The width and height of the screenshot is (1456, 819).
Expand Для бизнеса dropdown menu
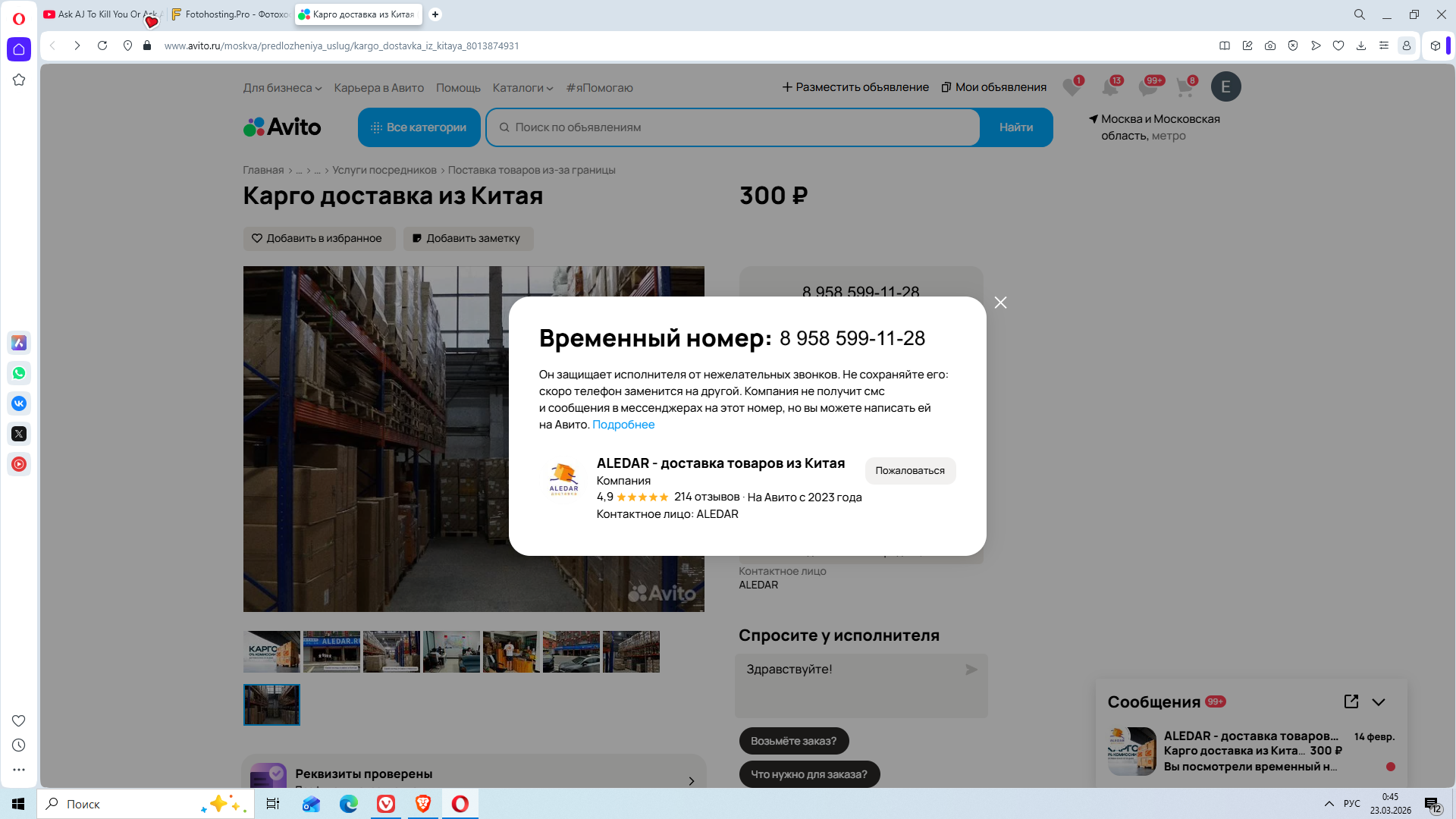[x=282, y=88]
